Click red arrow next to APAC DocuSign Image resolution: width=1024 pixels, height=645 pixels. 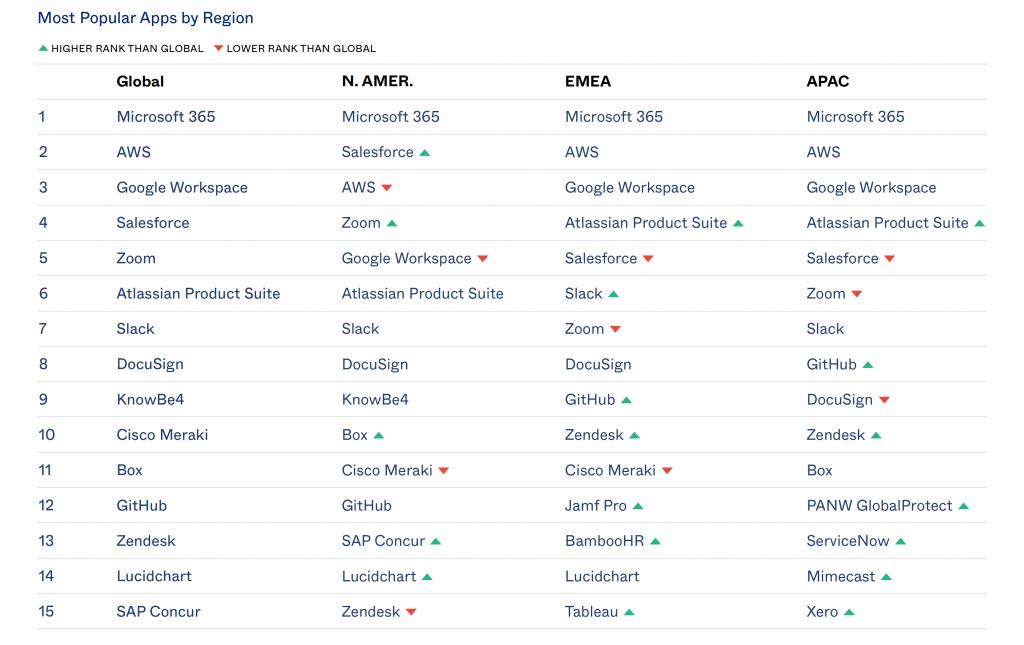884,400
